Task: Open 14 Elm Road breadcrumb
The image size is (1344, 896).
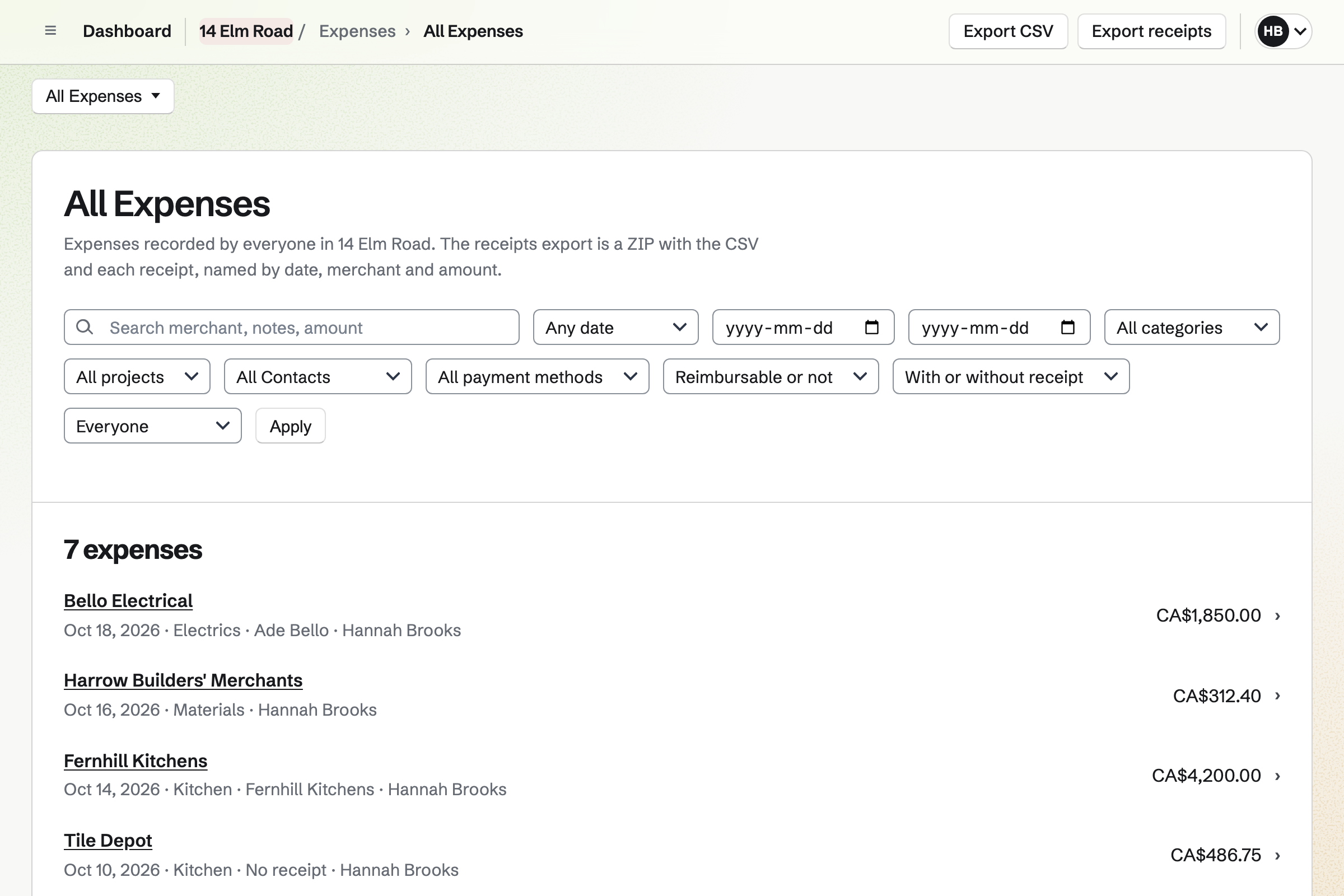Action: [246, 31]
